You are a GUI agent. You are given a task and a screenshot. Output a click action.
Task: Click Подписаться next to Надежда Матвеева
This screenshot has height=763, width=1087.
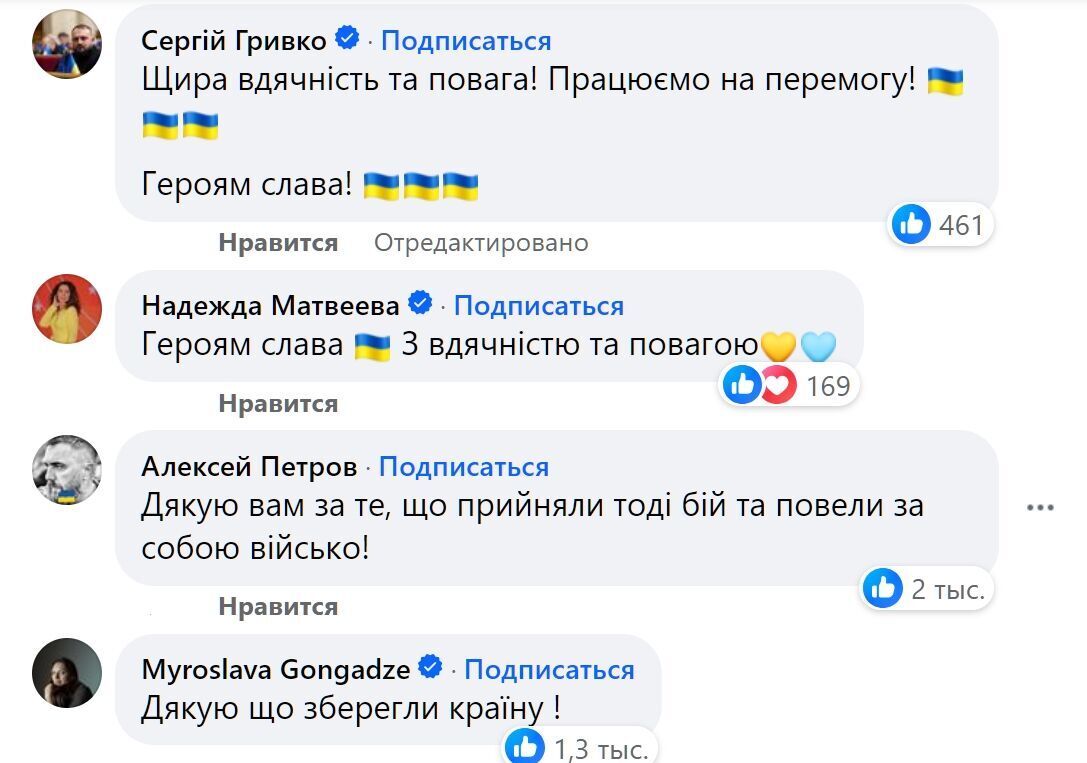[539, 306]
